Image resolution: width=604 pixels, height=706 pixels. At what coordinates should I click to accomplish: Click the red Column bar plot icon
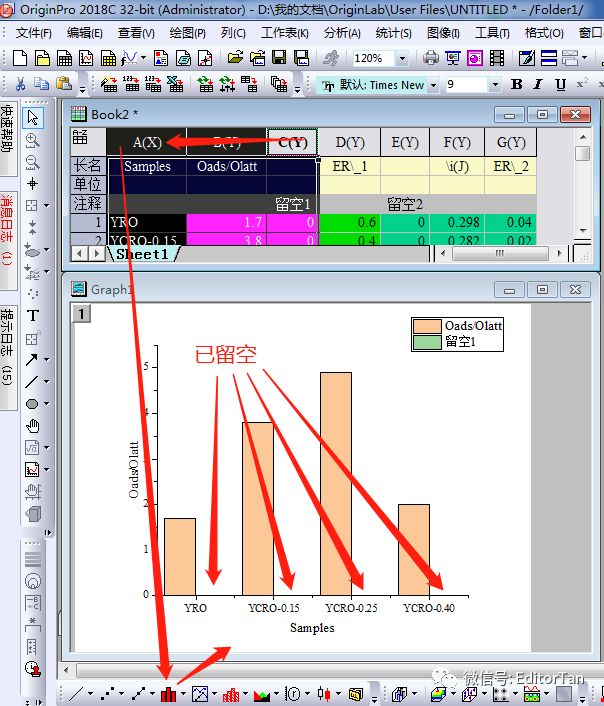pos(168,694)
